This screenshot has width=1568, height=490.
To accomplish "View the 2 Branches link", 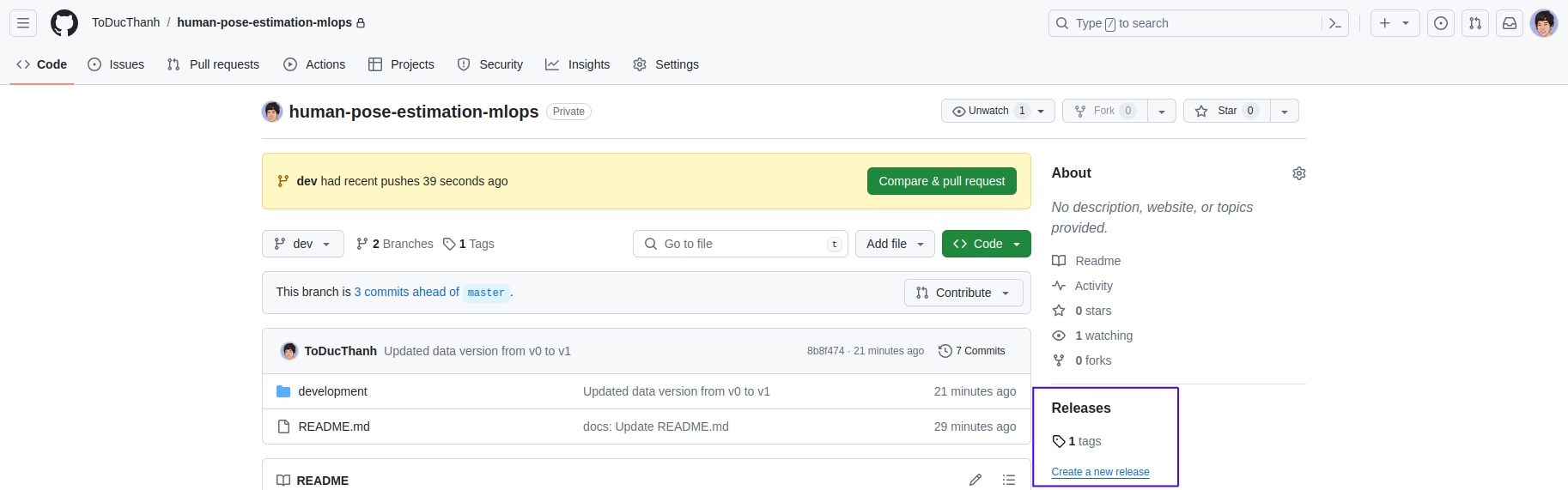I will [395, 244].
